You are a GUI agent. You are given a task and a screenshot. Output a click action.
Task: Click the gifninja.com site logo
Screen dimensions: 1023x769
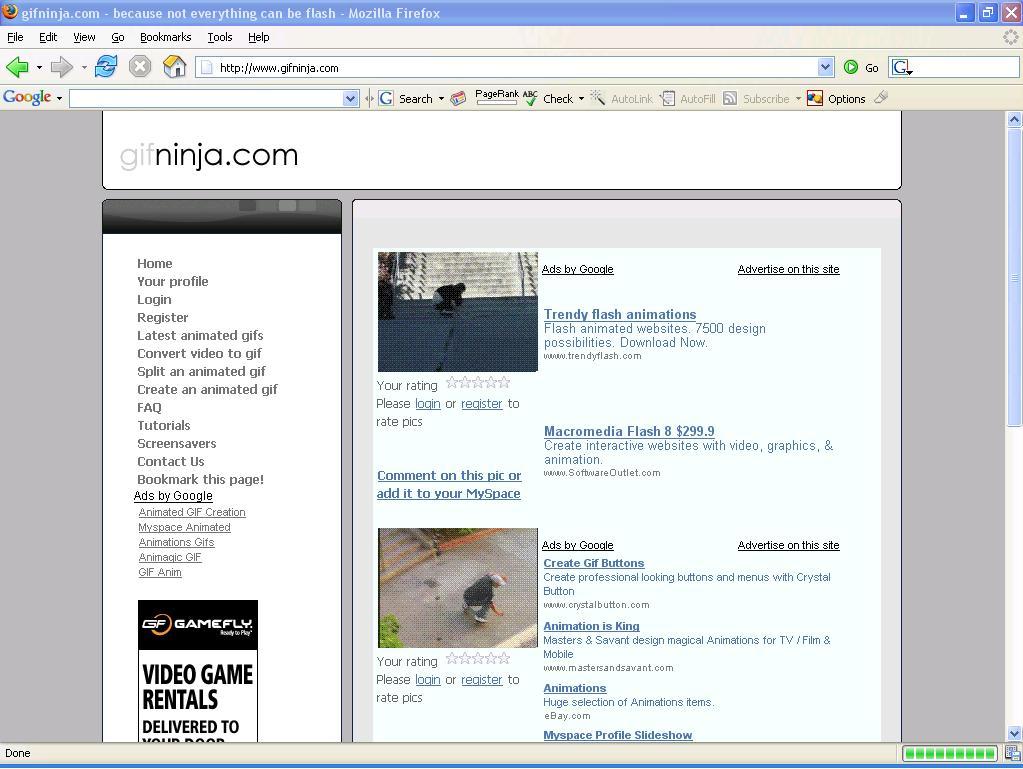point(209,155)
